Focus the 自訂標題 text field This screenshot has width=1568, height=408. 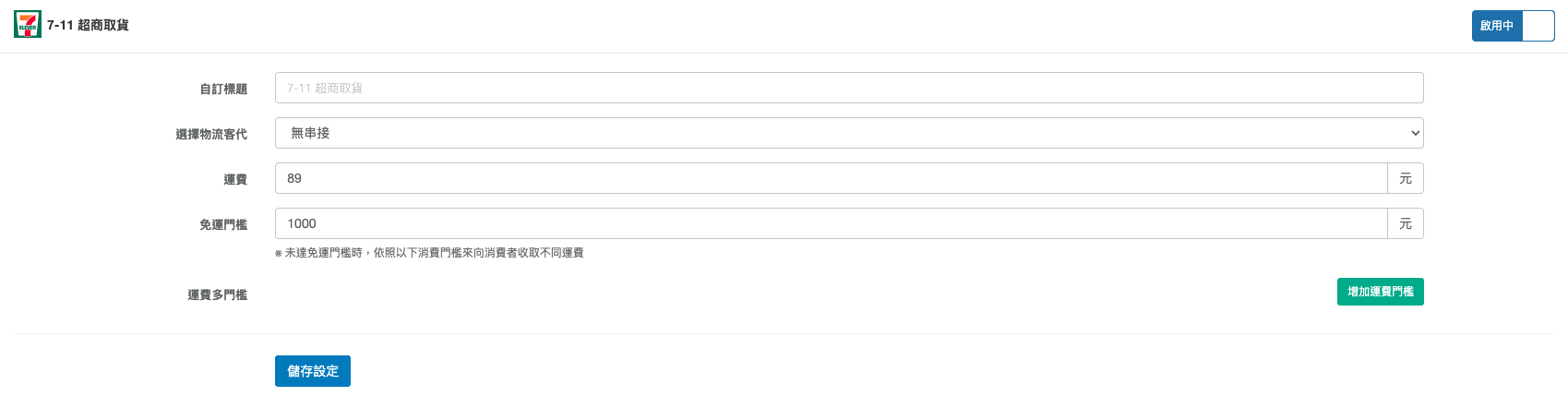pos(849,88)
